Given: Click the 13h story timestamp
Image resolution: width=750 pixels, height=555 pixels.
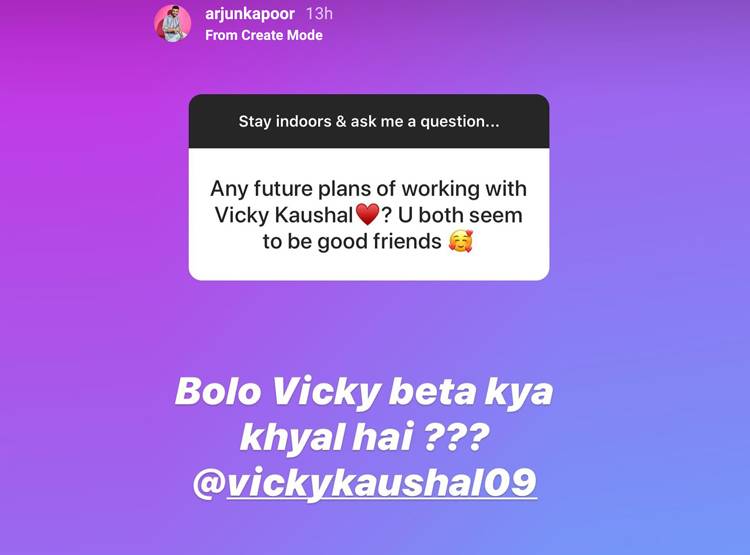Looking at the screenshot, I should coord(319,13).
